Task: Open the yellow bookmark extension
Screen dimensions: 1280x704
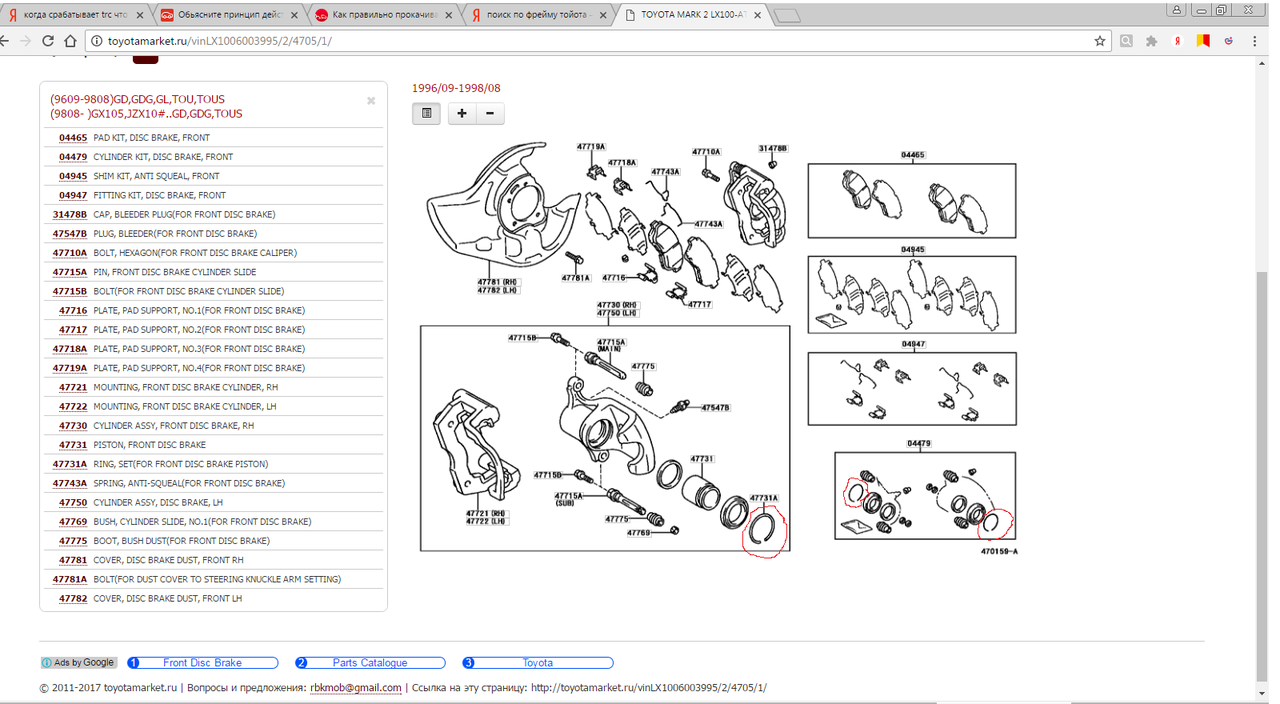Action: click(x=1204, y=41)
